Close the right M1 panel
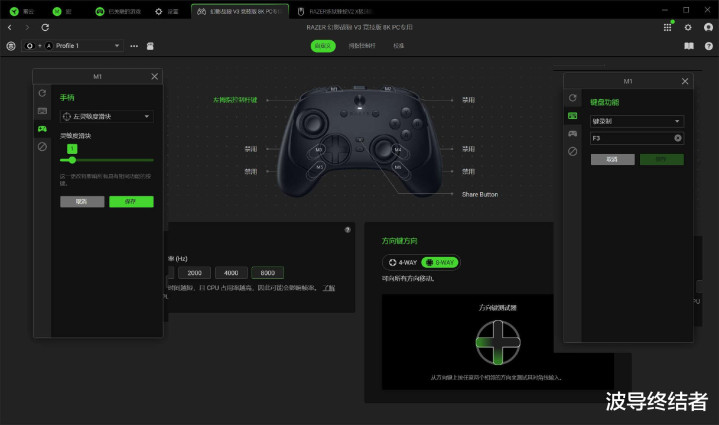The image size is (719, 425). pyautogui.click(x=685, y=81)
